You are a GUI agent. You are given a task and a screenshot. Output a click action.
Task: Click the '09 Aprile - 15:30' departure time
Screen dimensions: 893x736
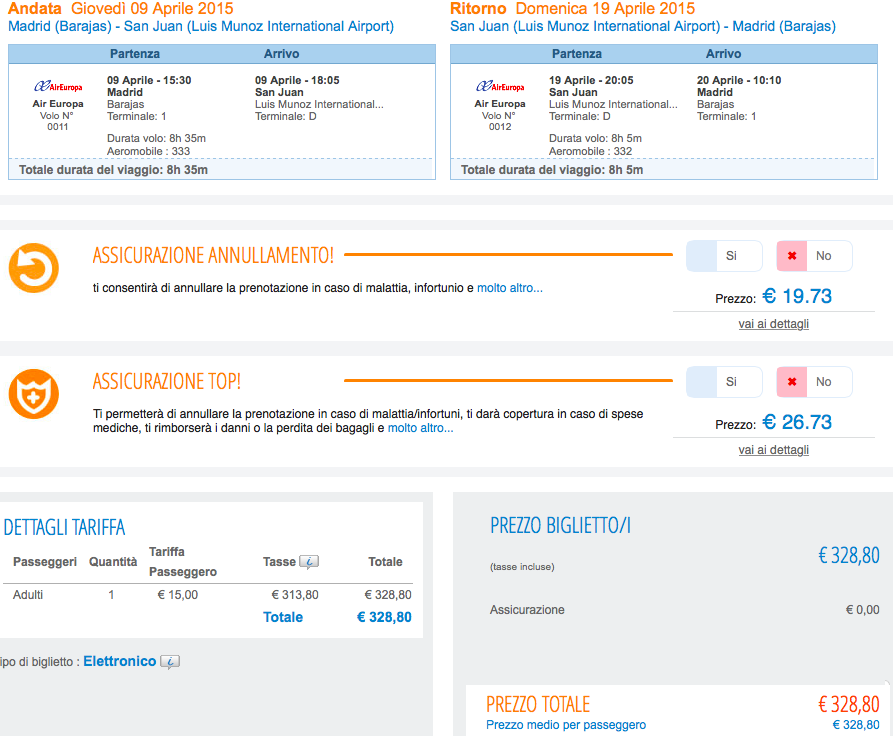149,80
